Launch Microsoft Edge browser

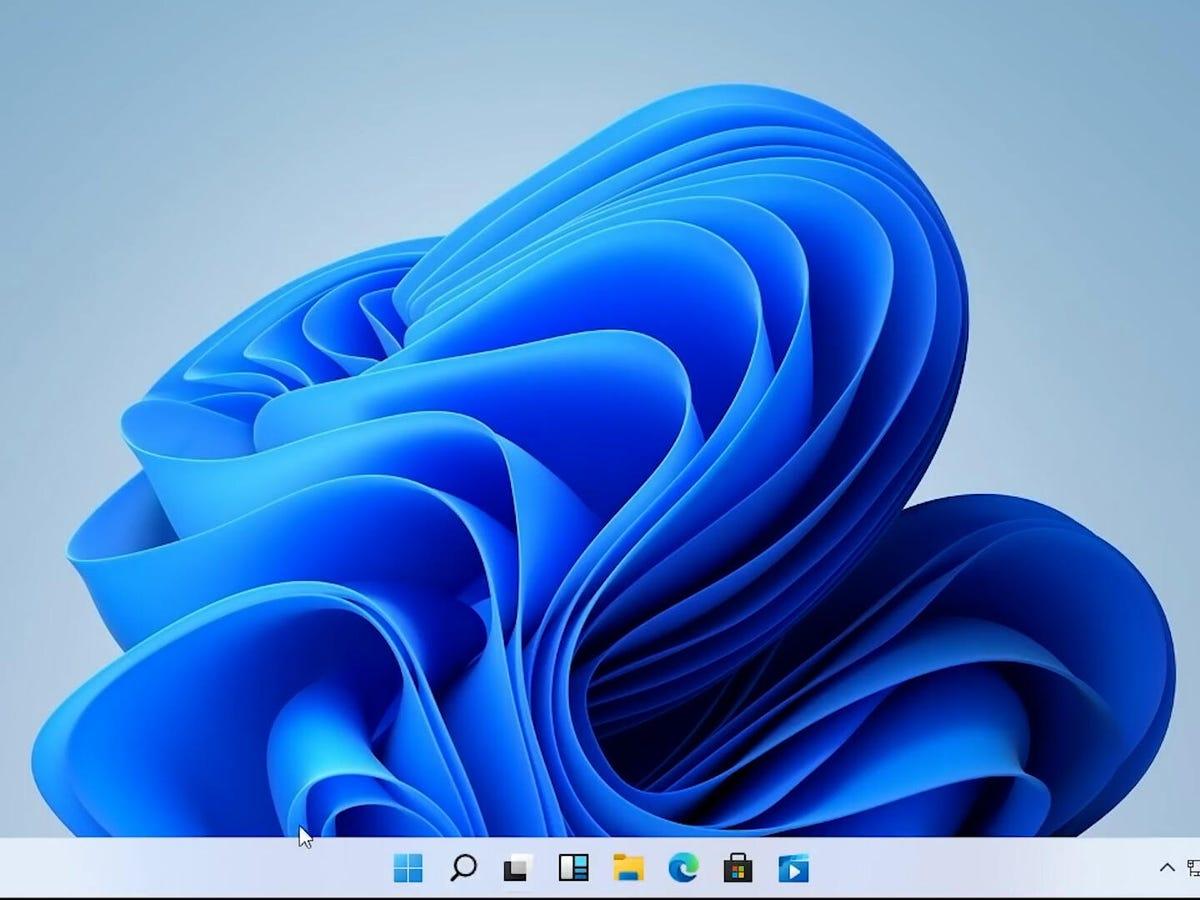pyautogui.click(x=683, y=868)
